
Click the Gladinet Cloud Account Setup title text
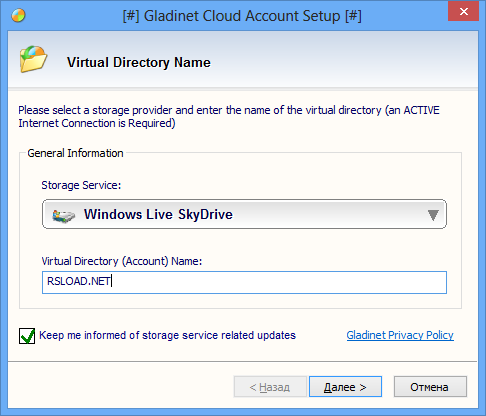242,16
